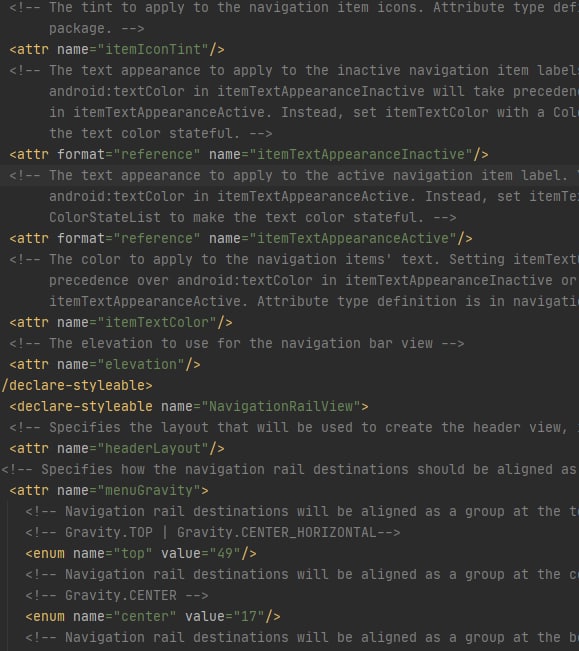This screenshot has width=579, height=651.
Task: Click the itemIconTint attribute name
Action: (x=153, y=49)
